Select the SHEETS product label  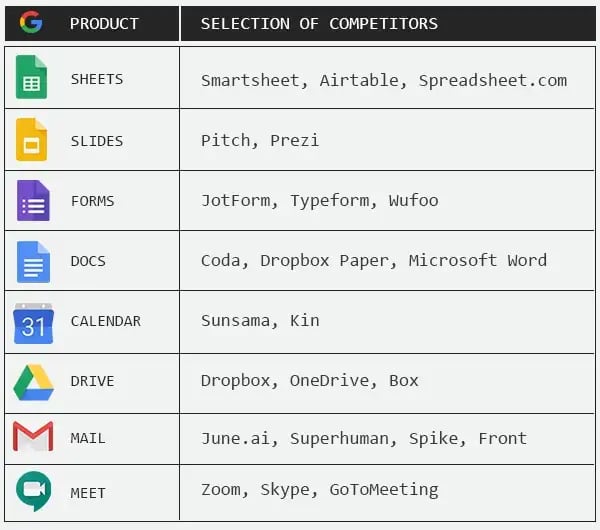pyautogui.click(x=97, y=79)
